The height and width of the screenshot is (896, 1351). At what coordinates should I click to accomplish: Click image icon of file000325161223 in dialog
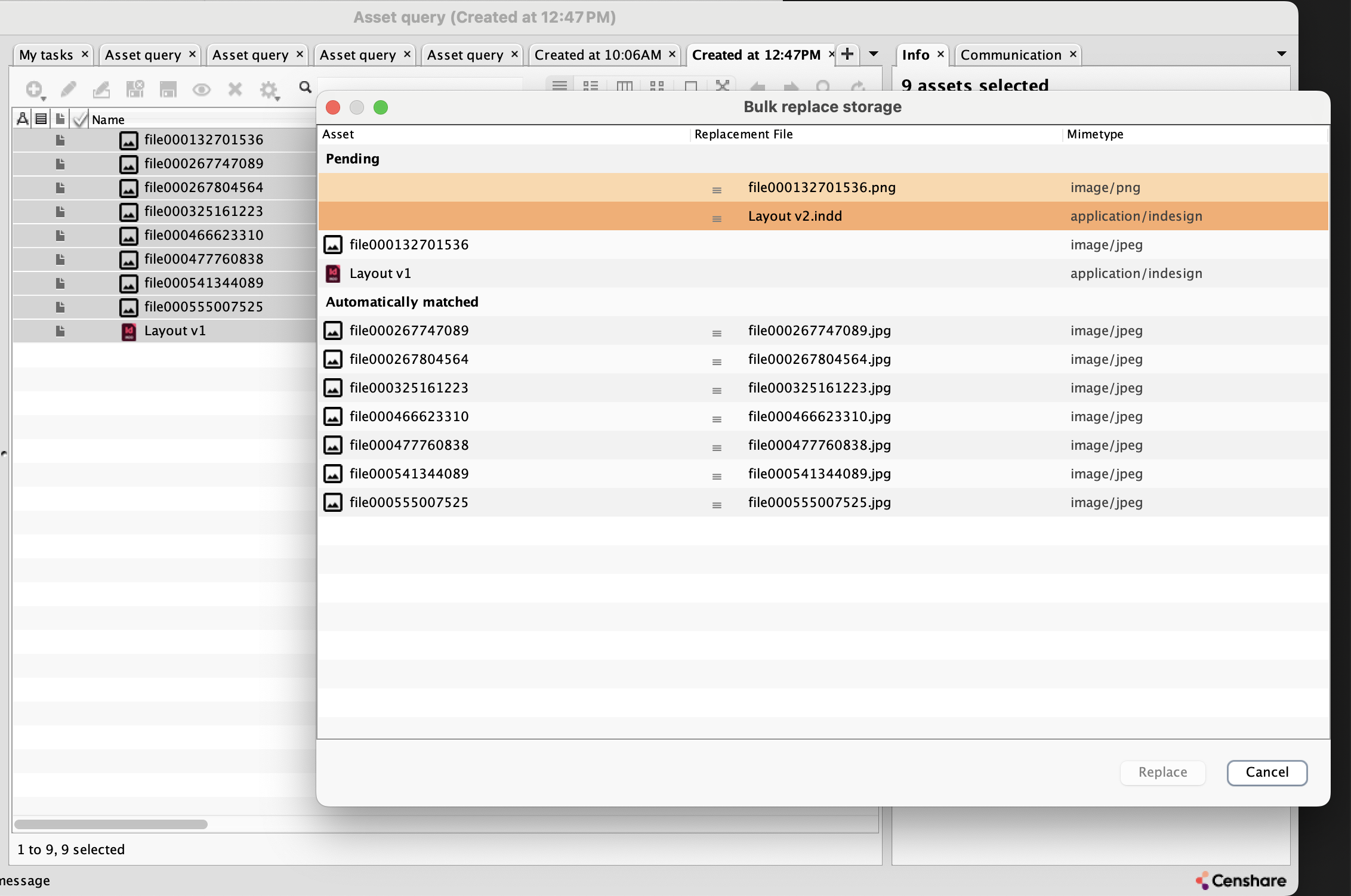coord(333,388)
